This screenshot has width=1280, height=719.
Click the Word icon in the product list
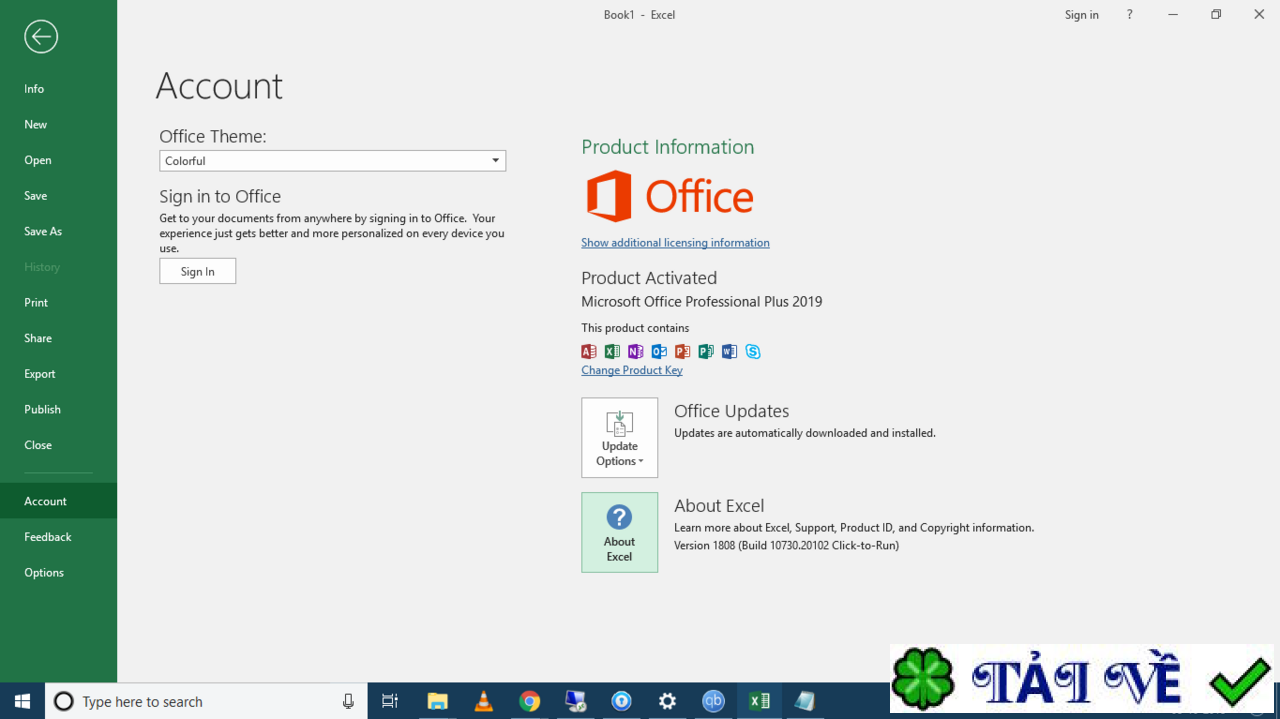coord(729,351)
